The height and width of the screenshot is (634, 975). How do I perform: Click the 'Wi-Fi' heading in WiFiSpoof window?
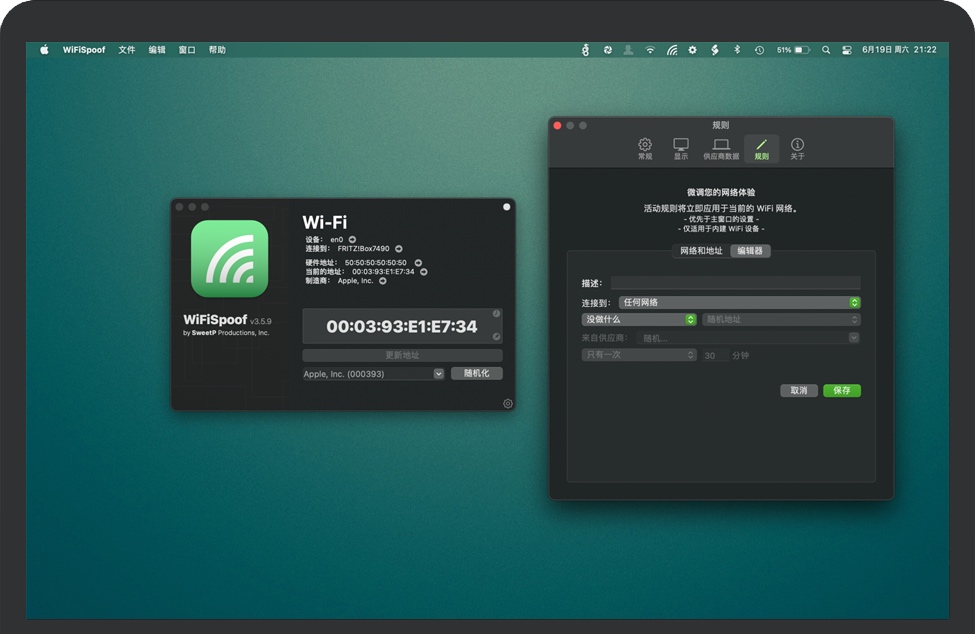click(325, 222)
